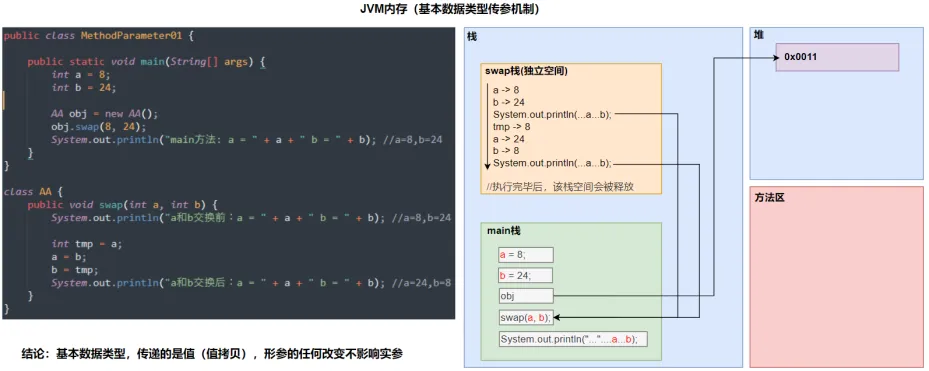Select the code line "int a = 8;"
The width and height of the screenshot is (929, 371).
81,75
